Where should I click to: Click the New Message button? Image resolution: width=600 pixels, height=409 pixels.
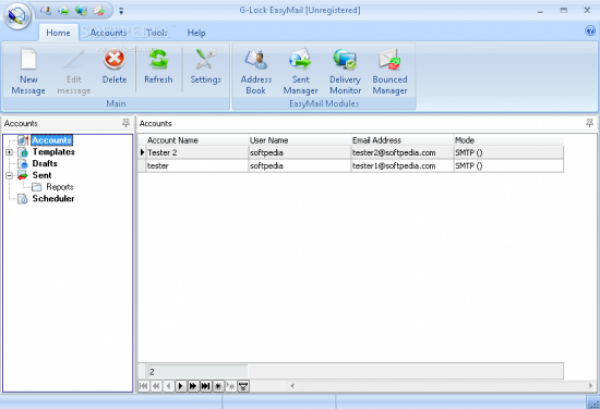click(x=28, y=72)
